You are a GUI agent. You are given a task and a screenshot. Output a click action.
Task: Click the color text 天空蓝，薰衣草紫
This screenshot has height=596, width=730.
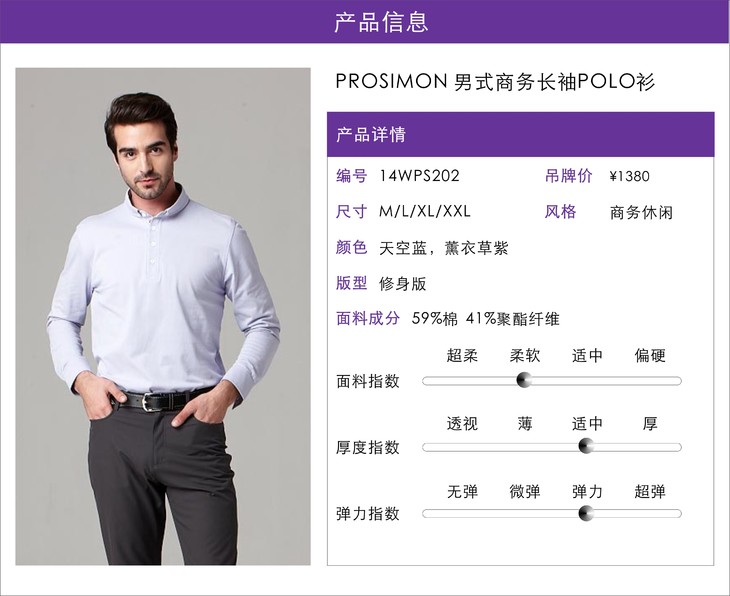[x=443, y=248]
